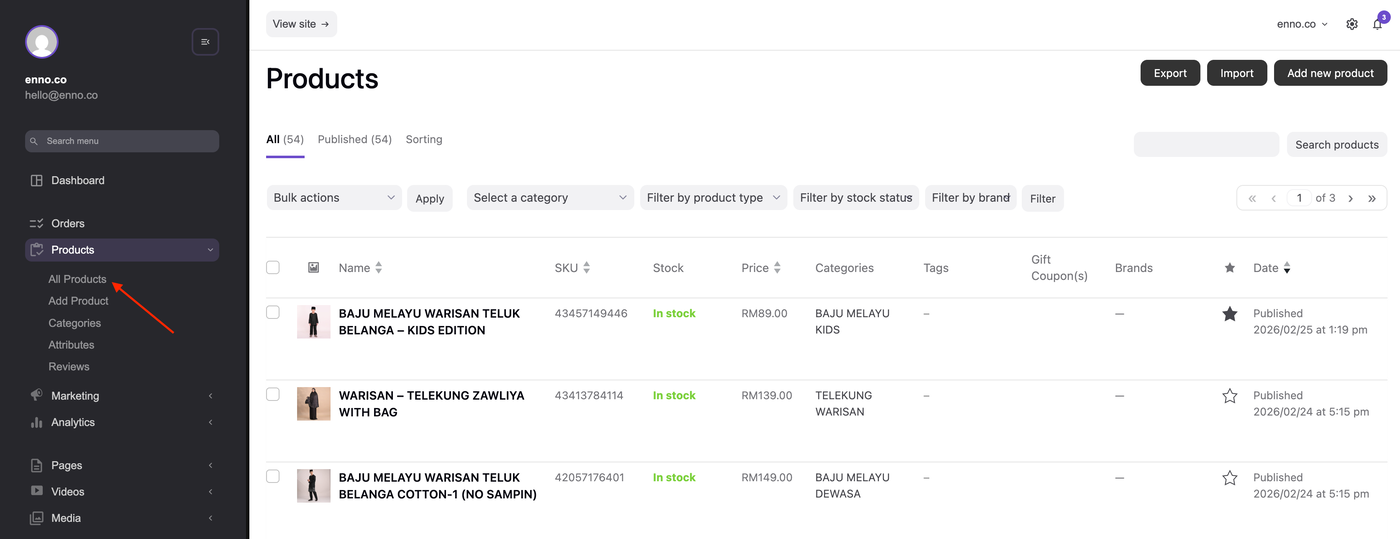Viewport: 1400px width, 539px height.
Task: Unstar the Kids Edition featured star
Action: click(1230, 314)
